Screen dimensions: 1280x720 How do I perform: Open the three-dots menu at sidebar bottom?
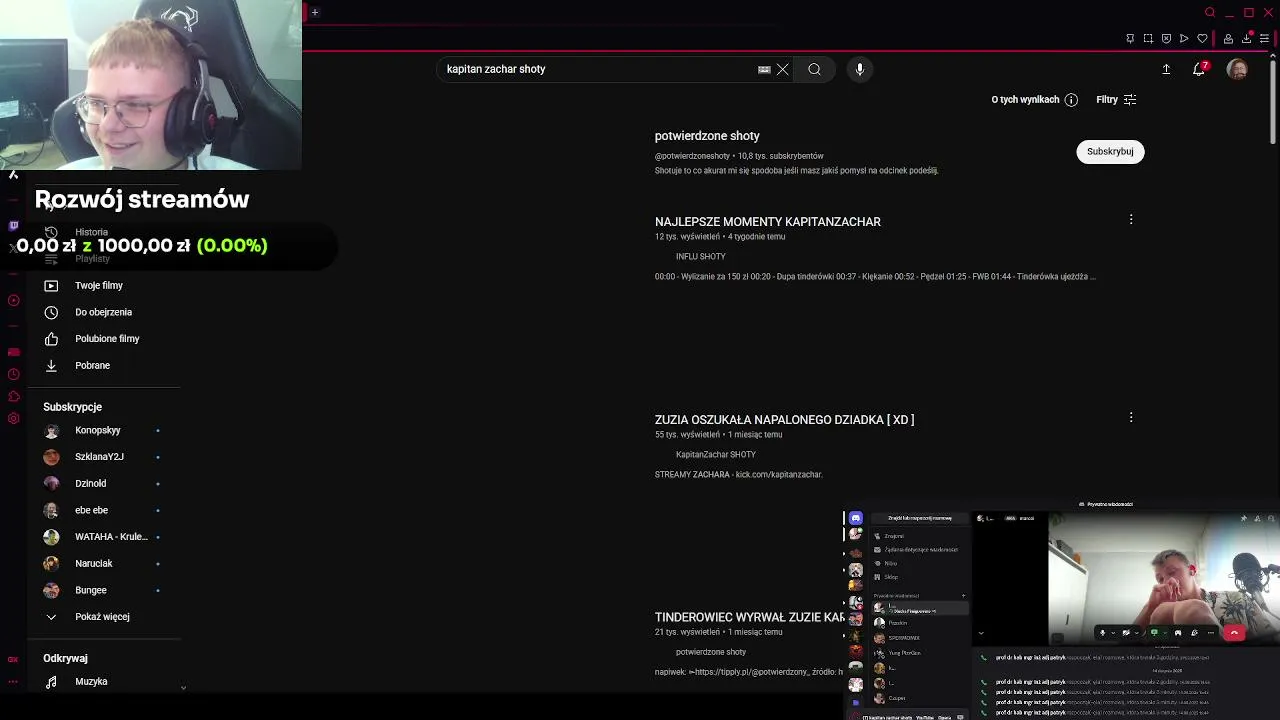click(13, 683)
